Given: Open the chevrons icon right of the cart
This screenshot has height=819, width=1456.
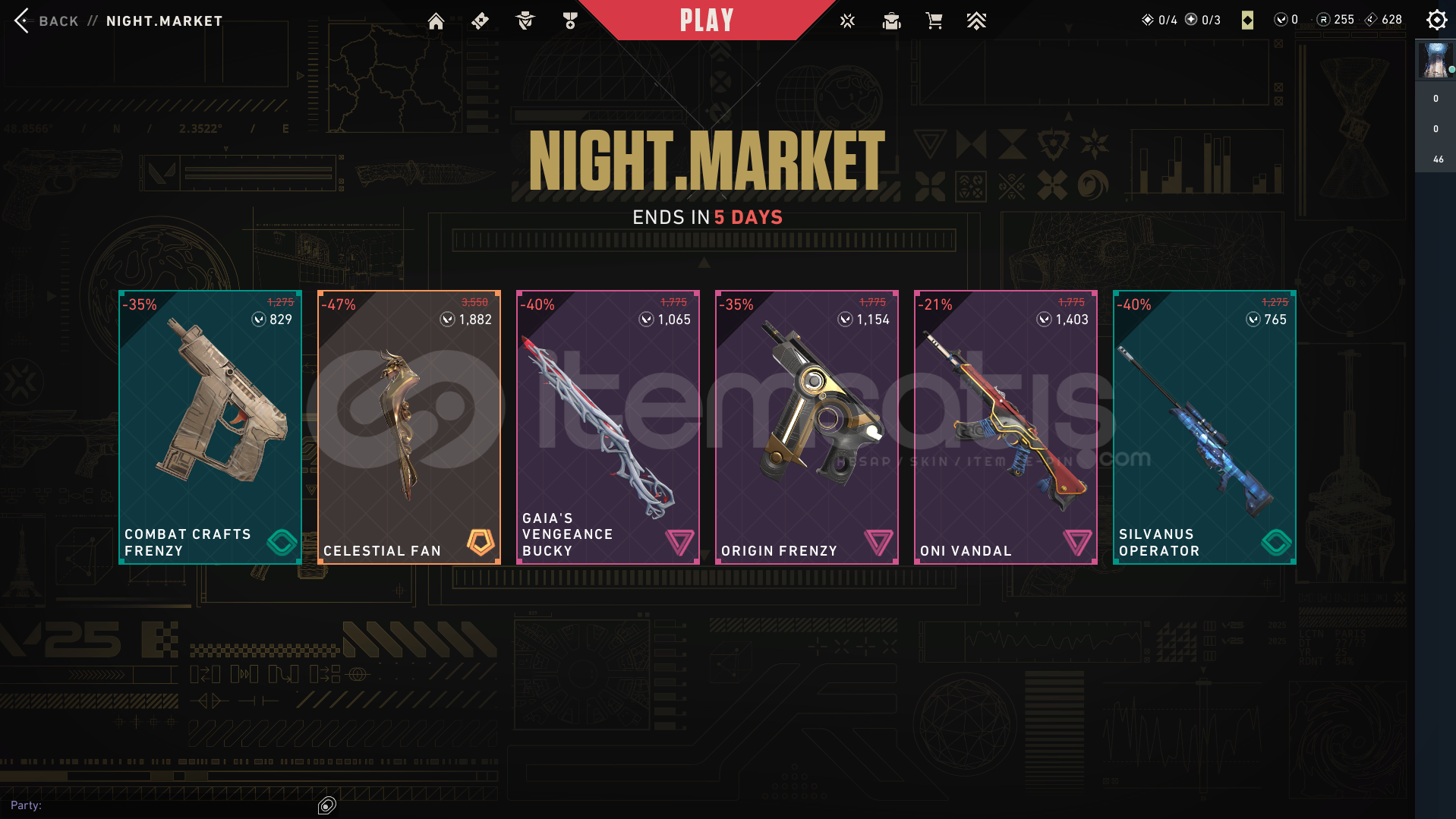Looking at the screenshot, I should pyautogui.click(x=976, y=21).
